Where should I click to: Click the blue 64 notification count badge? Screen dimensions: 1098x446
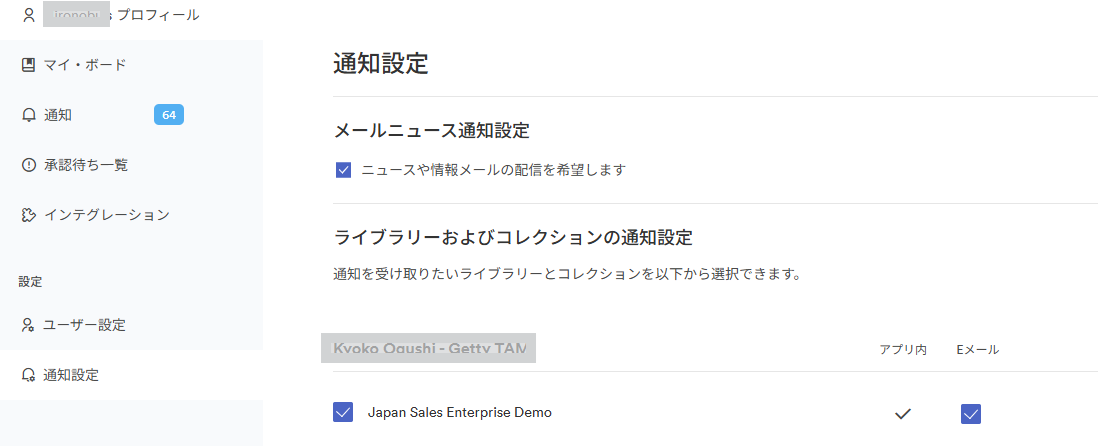pos(169,115)
